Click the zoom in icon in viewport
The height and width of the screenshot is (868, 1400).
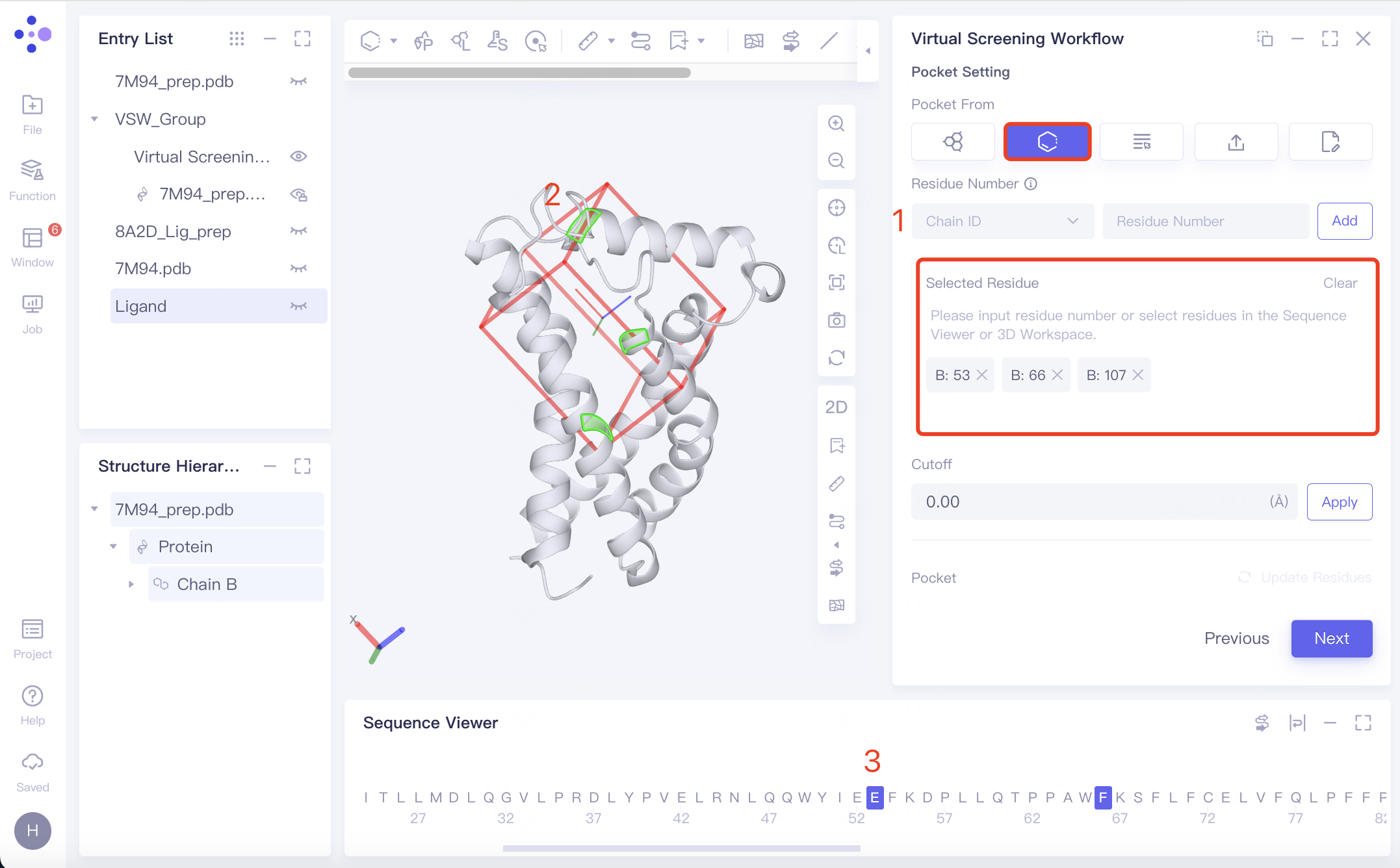coord(836,123)
